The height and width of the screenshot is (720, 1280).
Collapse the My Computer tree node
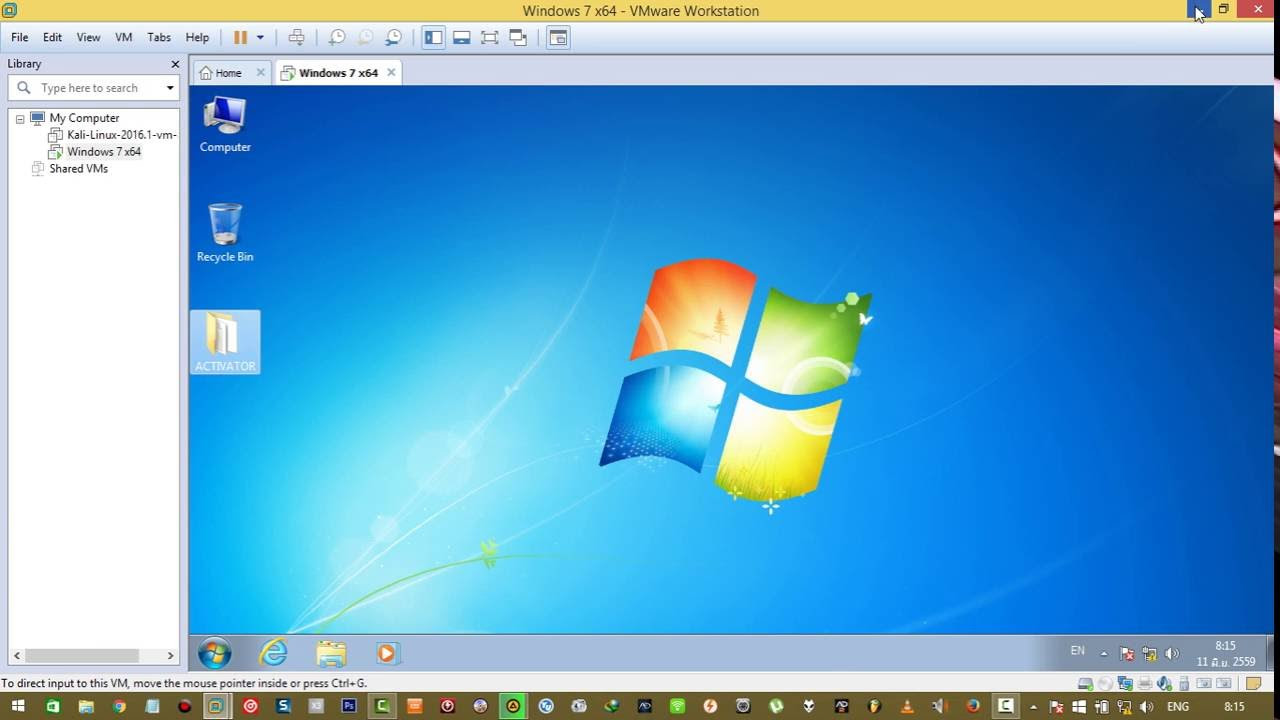click(19, 118)
